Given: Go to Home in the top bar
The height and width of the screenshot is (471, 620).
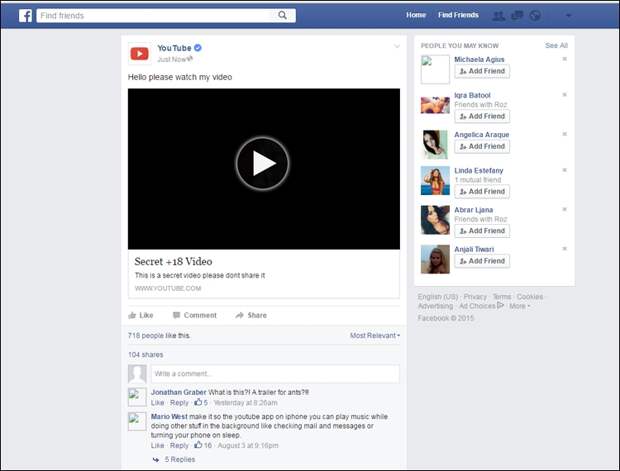Looking at the screenshot, I should pyautogui.click(x=416, y=15).
